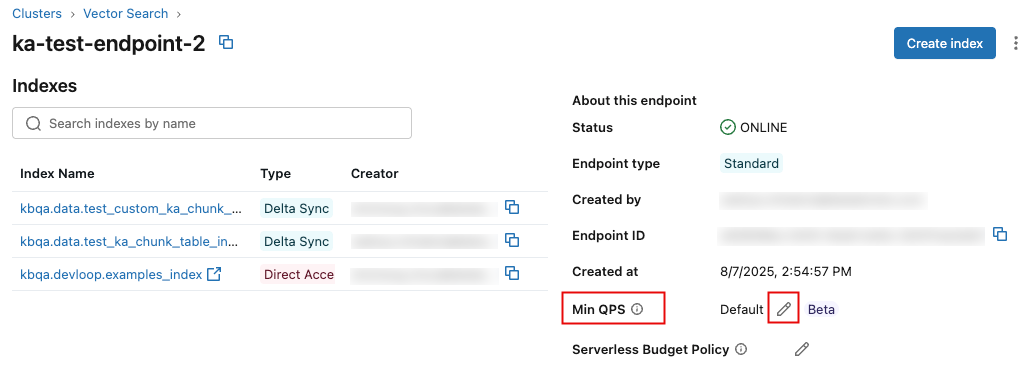This screenshot has height=373, width=1030.
Task: Copy the endpoint name ka-test-endpoint-2
Action: pyautogui.click(x=227, y=43)
